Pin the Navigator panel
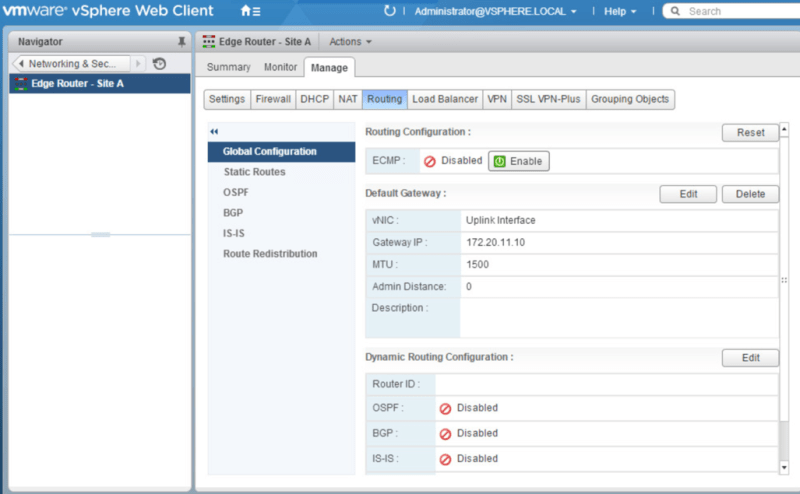 coord(181,42)
